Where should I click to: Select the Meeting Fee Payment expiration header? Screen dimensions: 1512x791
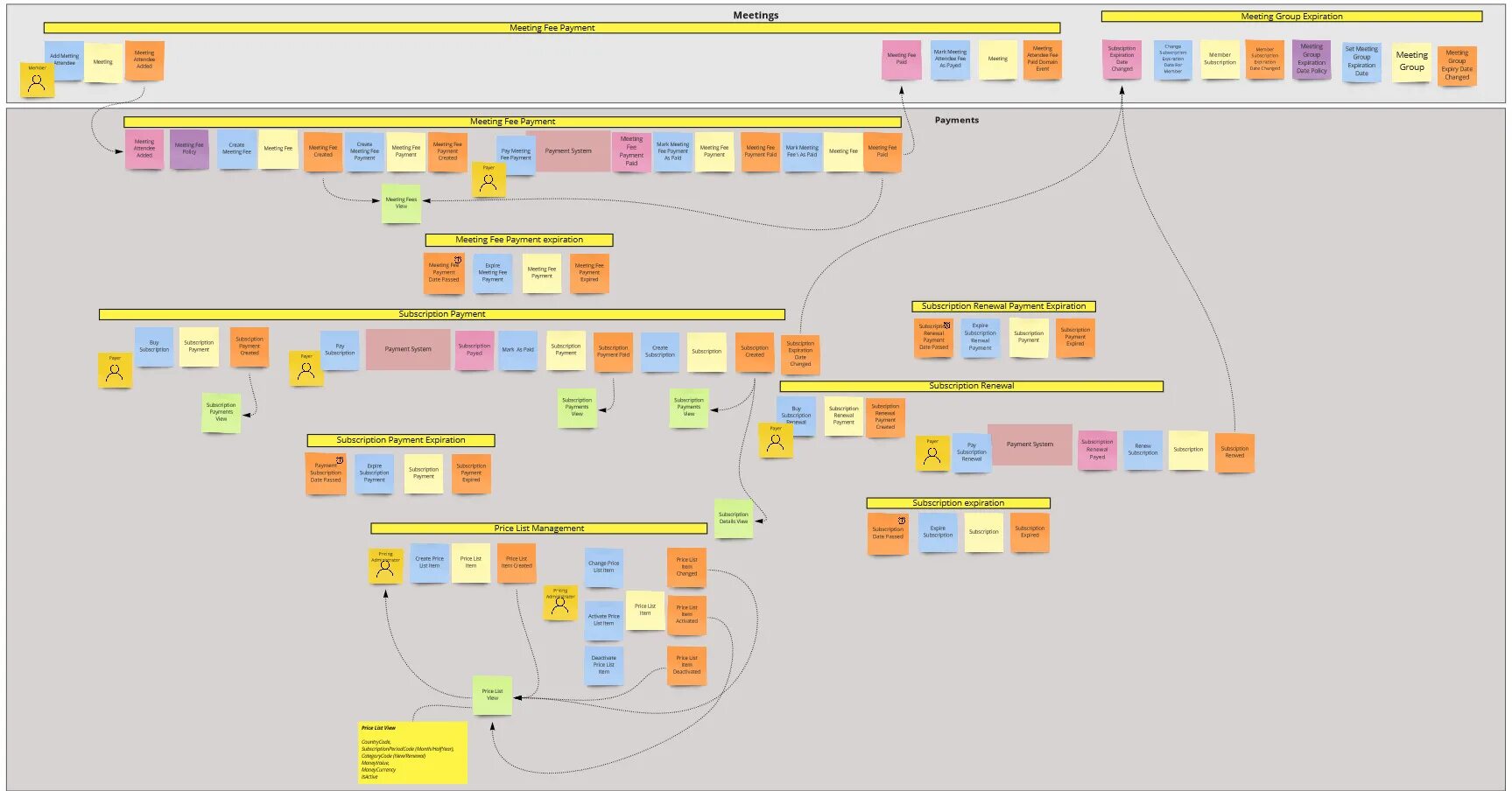pyautogui.click(x=519, y=240)
